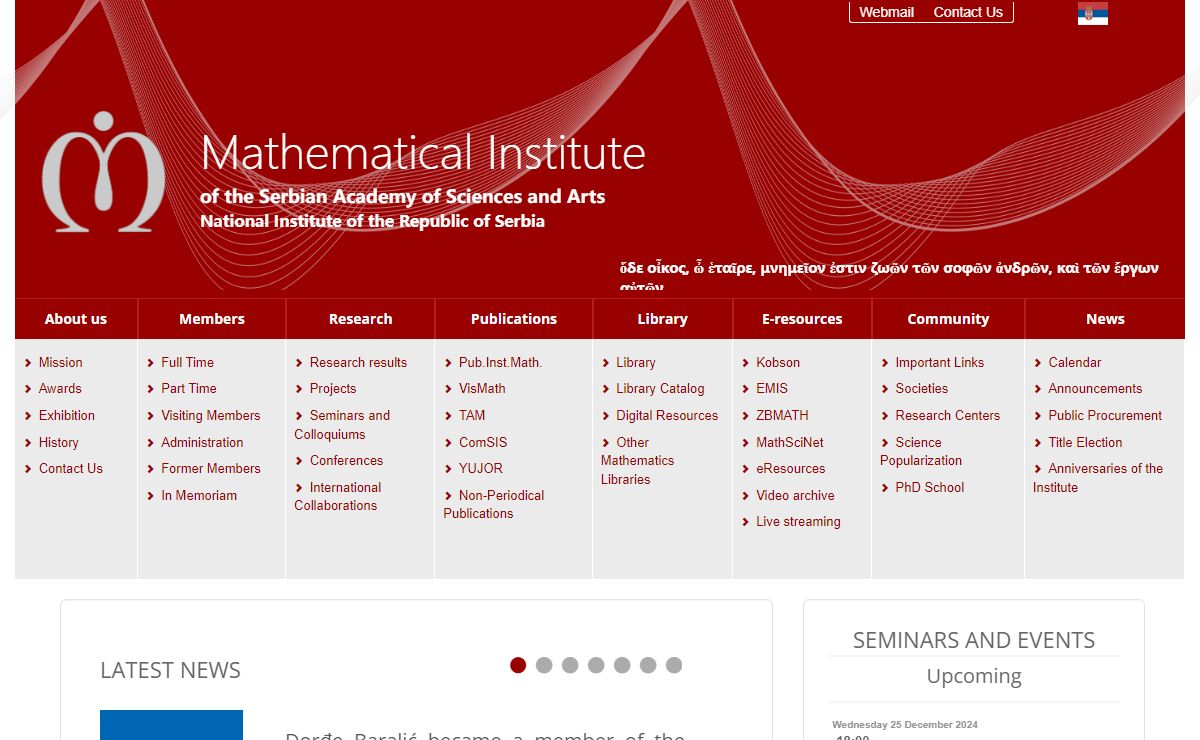Open the Research menu
This screenshot has width=1200, height=740.
[x=361, y=319]
